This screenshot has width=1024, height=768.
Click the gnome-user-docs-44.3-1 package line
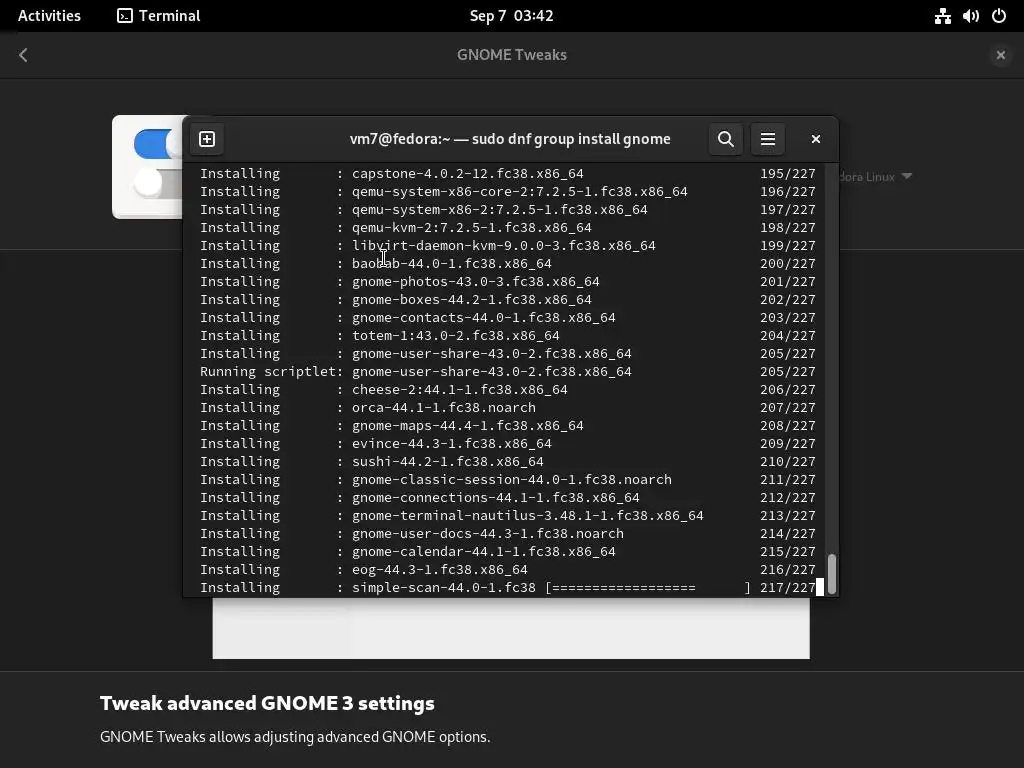(x=507, y=534)
